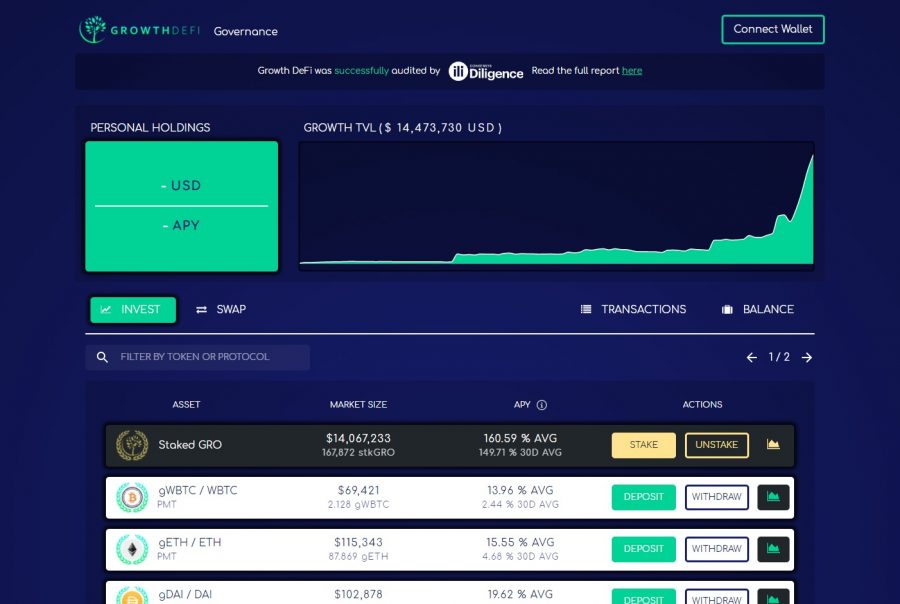This screenshot has height=604, width=900.
Task: Go to the previous page arrow
Action: click(x=751, y=358)
